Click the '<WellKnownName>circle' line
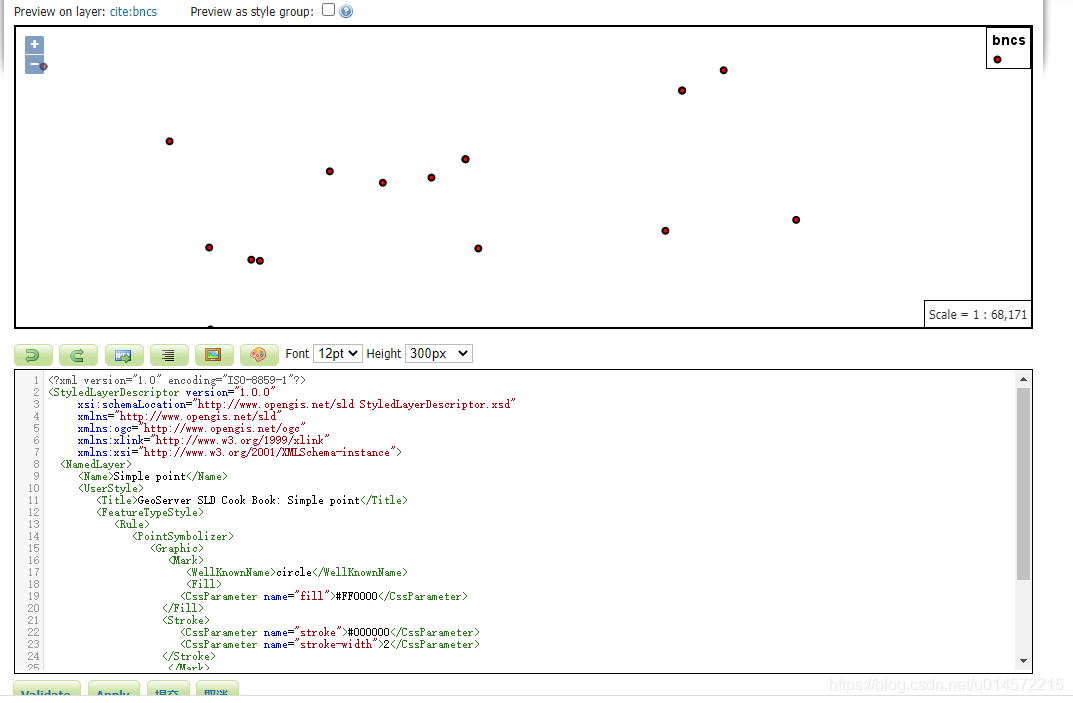 297,572
